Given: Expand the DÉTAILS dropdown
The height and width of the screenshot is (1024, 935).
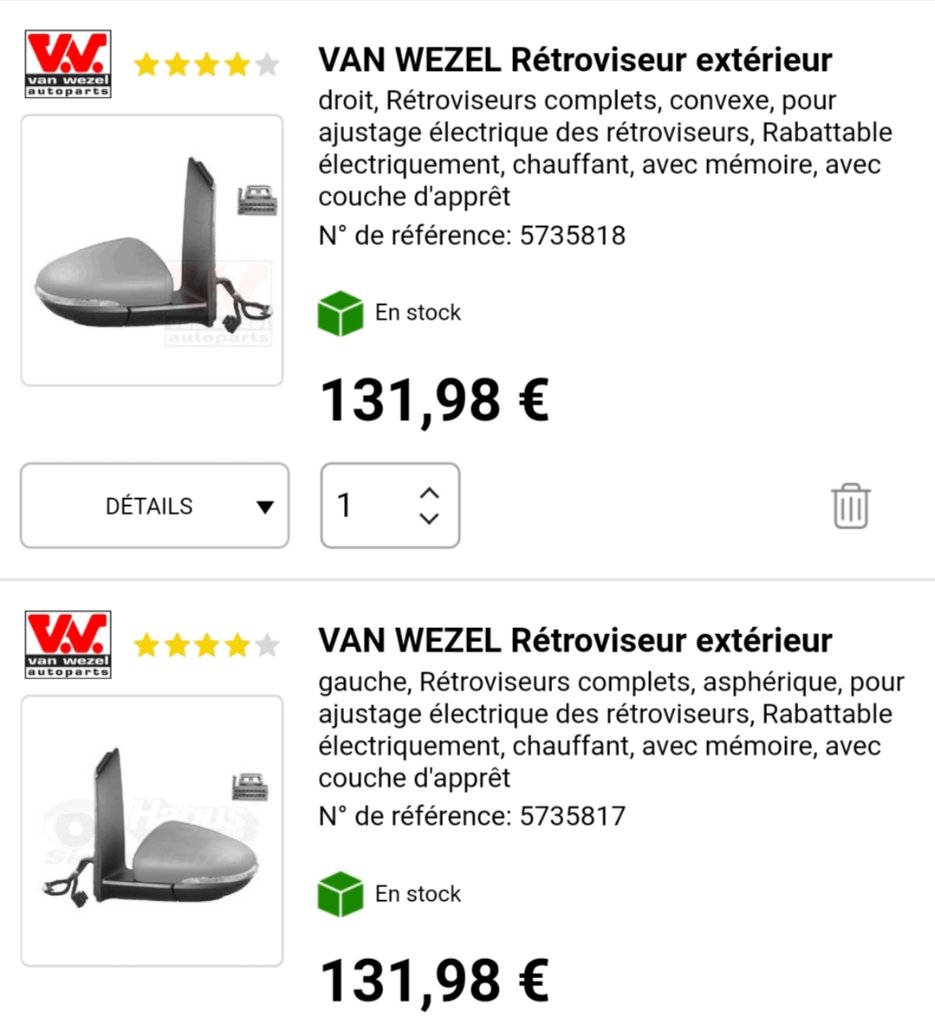Looking at the screenshot, I should (x=155, y=506).
